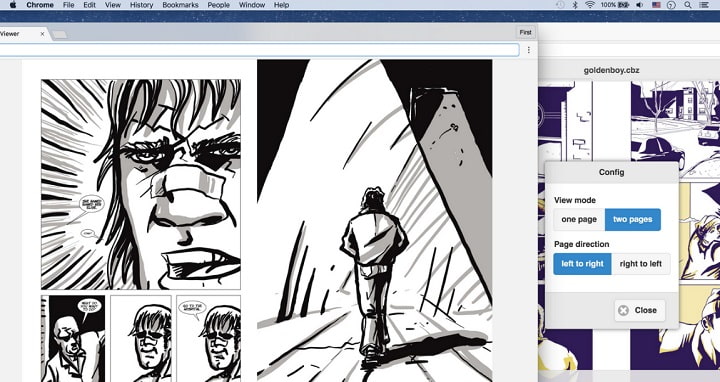The height and width of the screenshot is (382, 720).
Task: Open the People menu
Action: pos(219,5)
